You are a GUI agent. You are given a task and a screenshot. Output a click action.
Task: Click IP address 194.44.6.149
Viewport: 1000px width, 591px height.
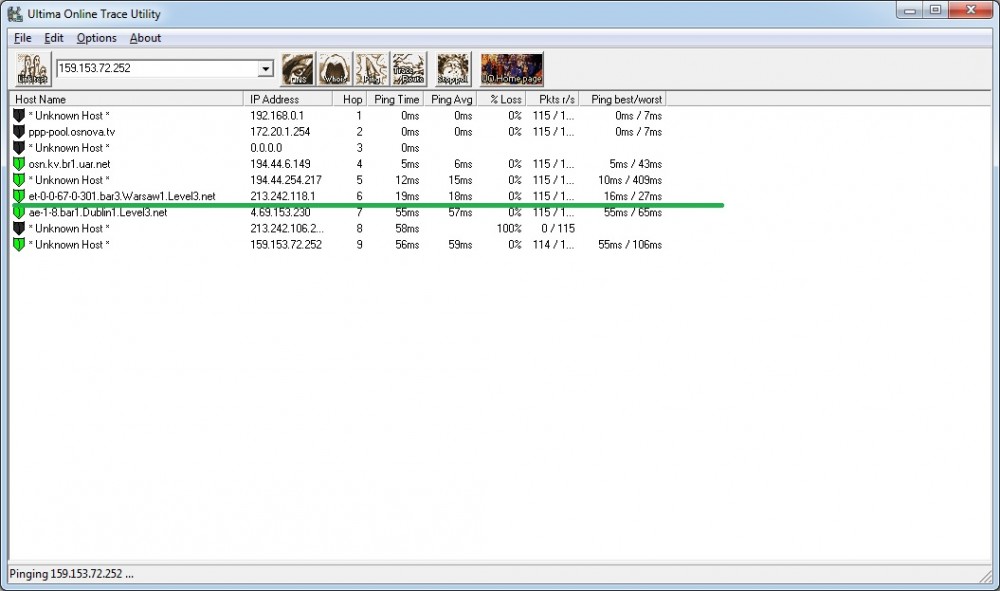[x=280, y=164]
